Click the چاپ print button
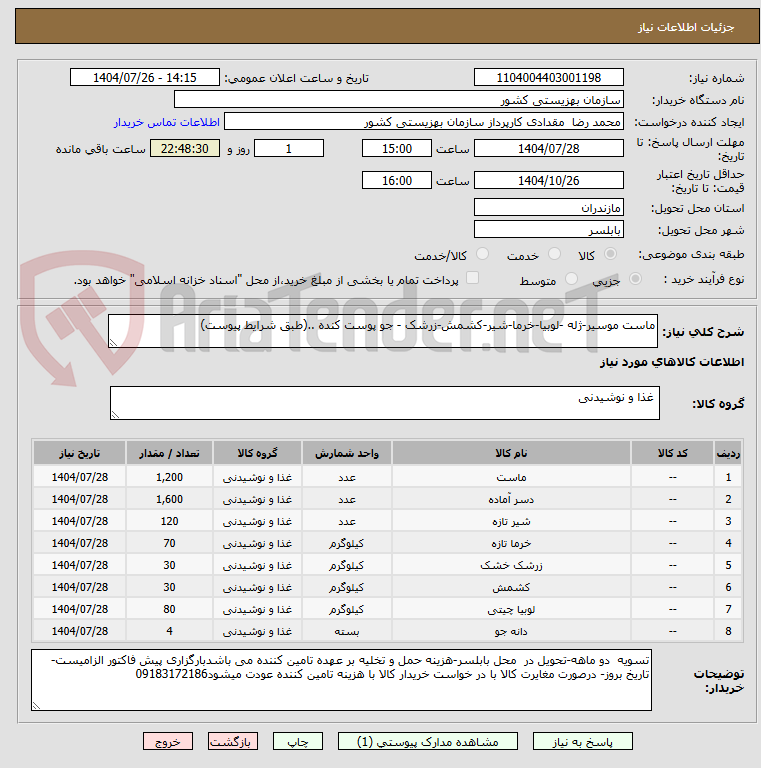This screenshot has width=761, height=768. (x=298, y=742)
